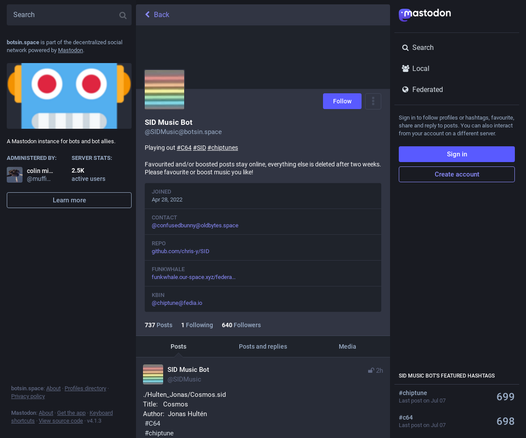Open Privacy policy footer link
Viewport: 526px width, 438px height.
click(28, 396)
